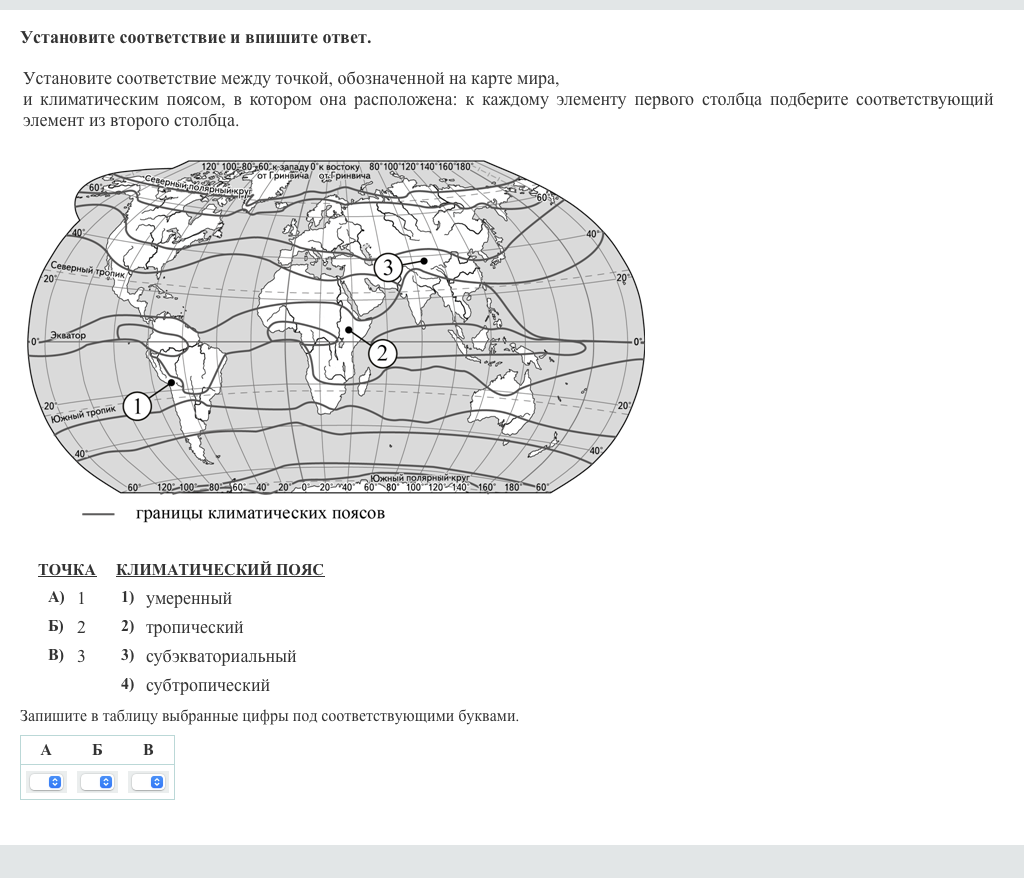Click the 'КЛИМАТИЧЕСКИЙ ПОЯС' column heading

220,570
